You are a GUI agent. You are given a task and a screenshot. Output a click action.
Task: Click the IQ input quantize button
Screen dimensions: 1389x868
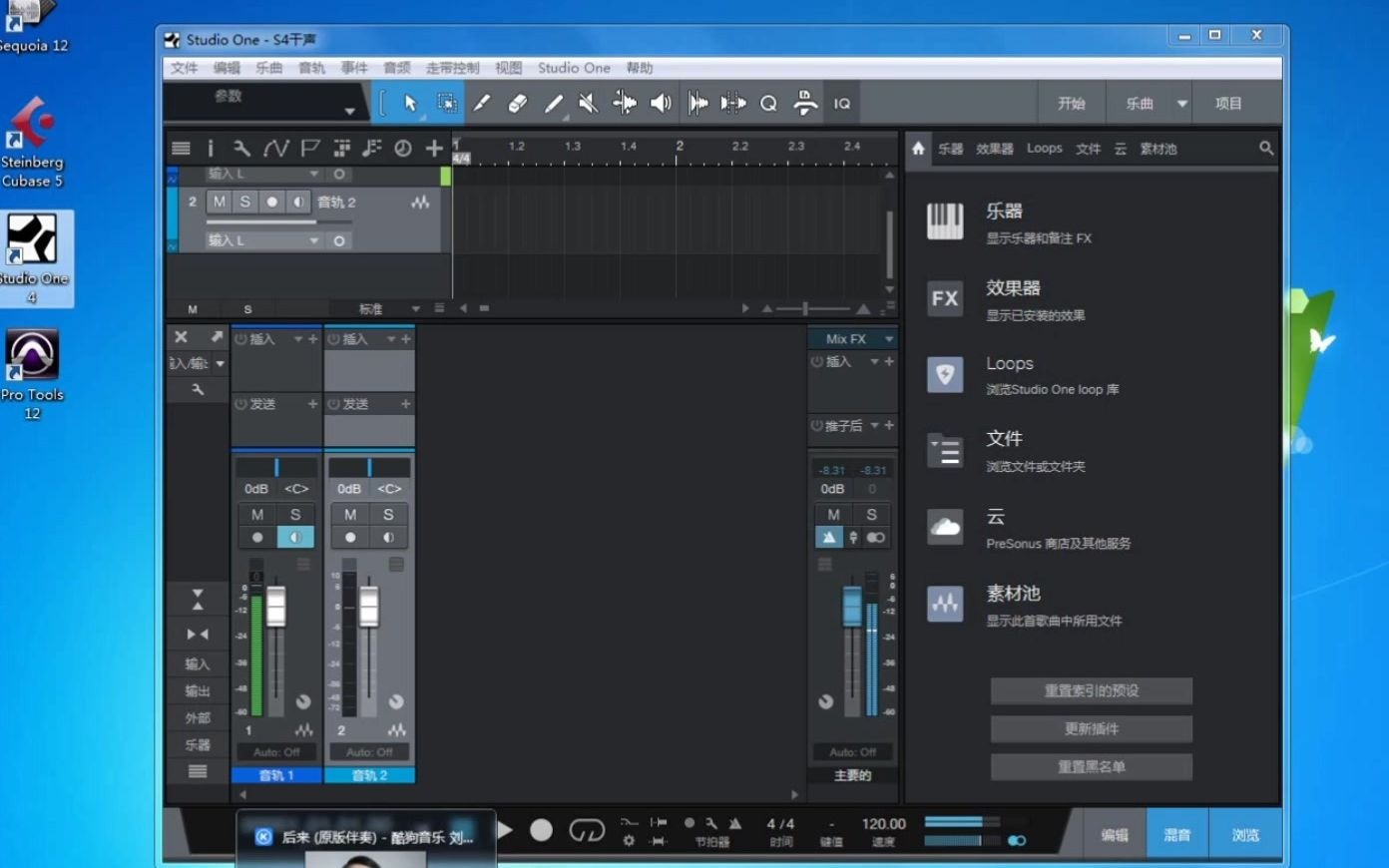(842, 103)
